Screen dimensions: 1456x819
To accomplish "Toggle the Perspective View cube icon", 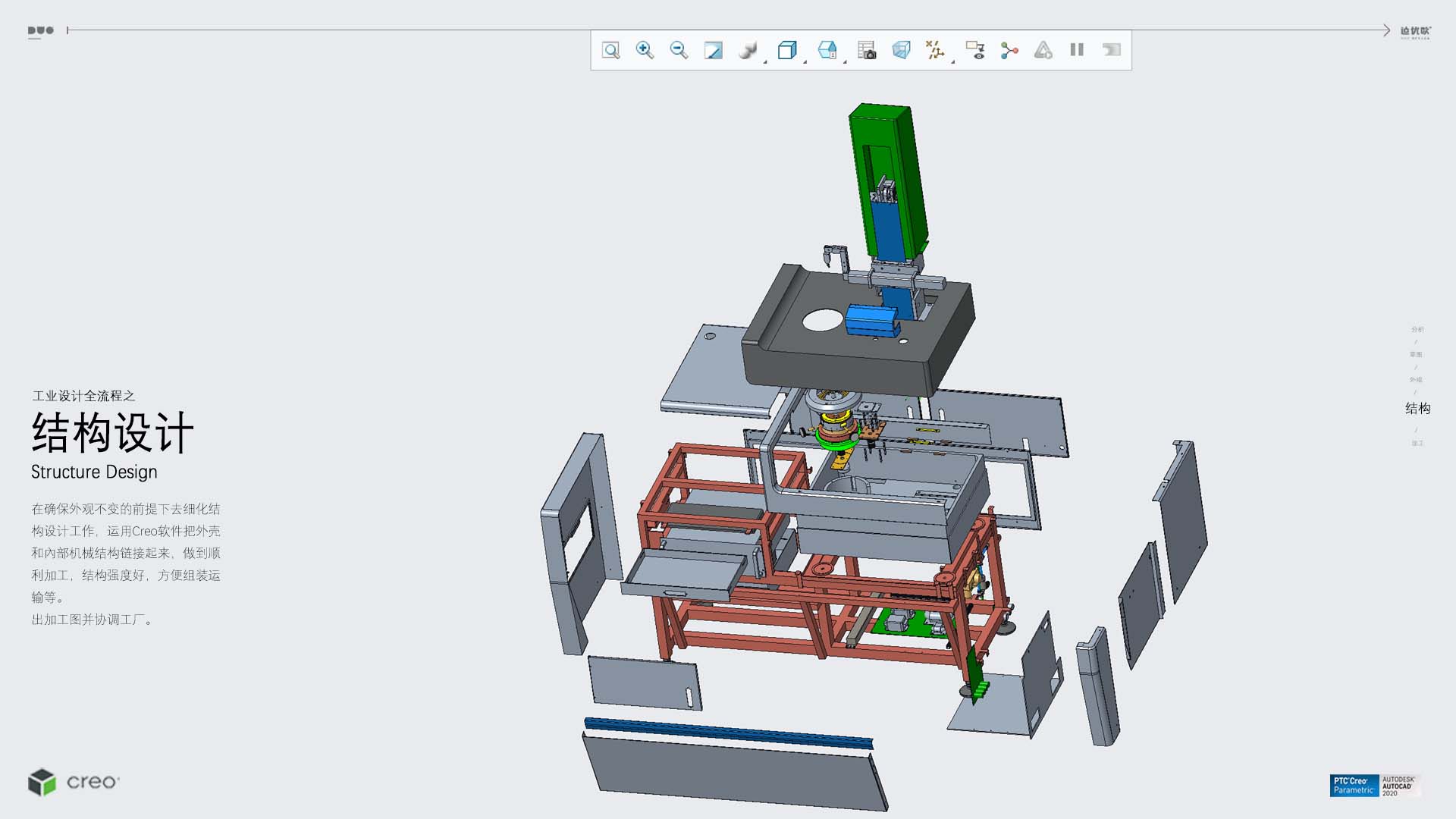I will [901, 50].
